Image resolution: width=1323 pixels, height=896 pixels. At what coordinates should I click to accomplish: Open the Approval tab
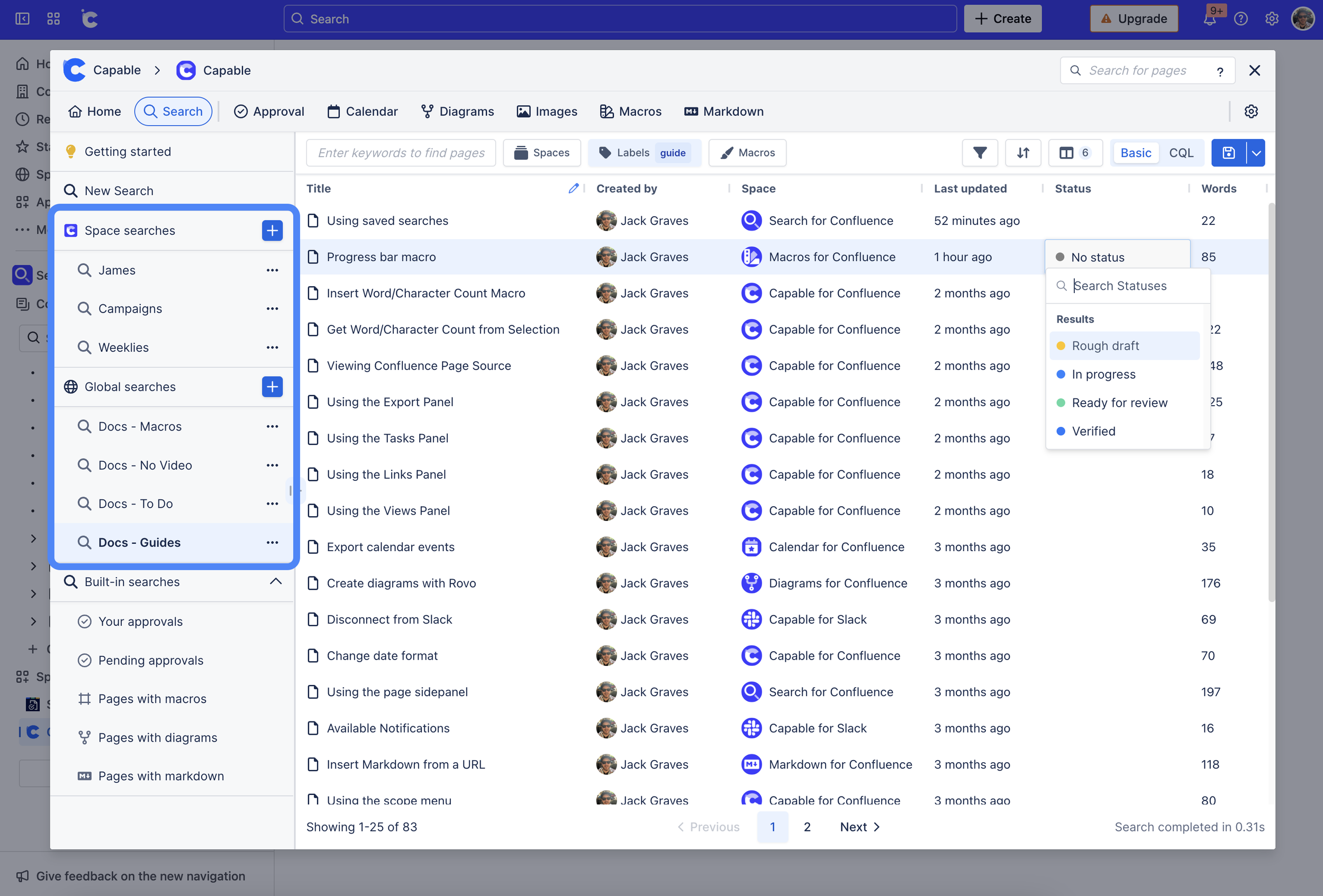click(x=269, y=112)
